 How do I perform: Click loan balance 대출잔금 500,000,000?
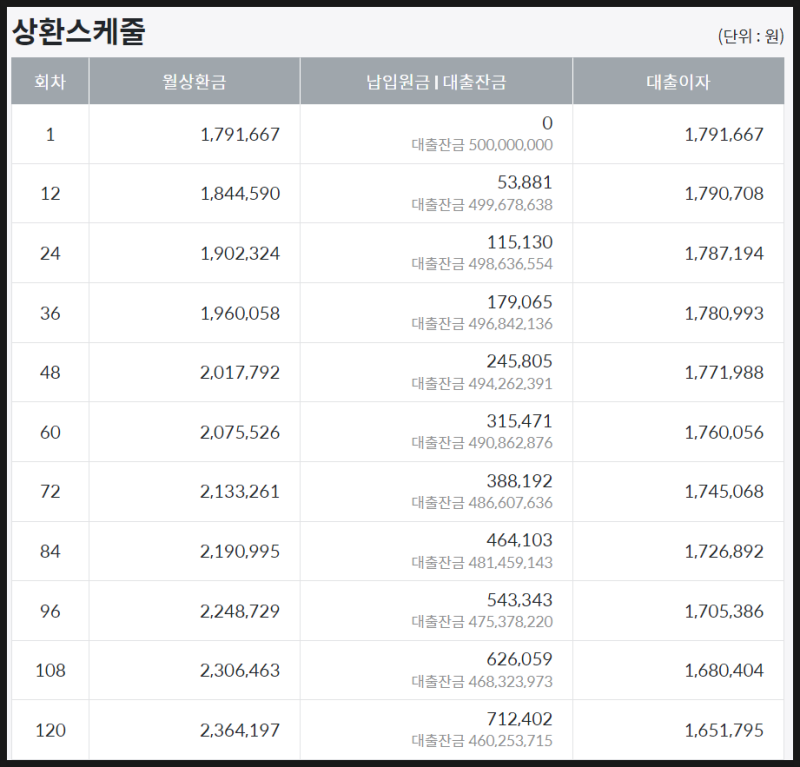click(482, 145)
